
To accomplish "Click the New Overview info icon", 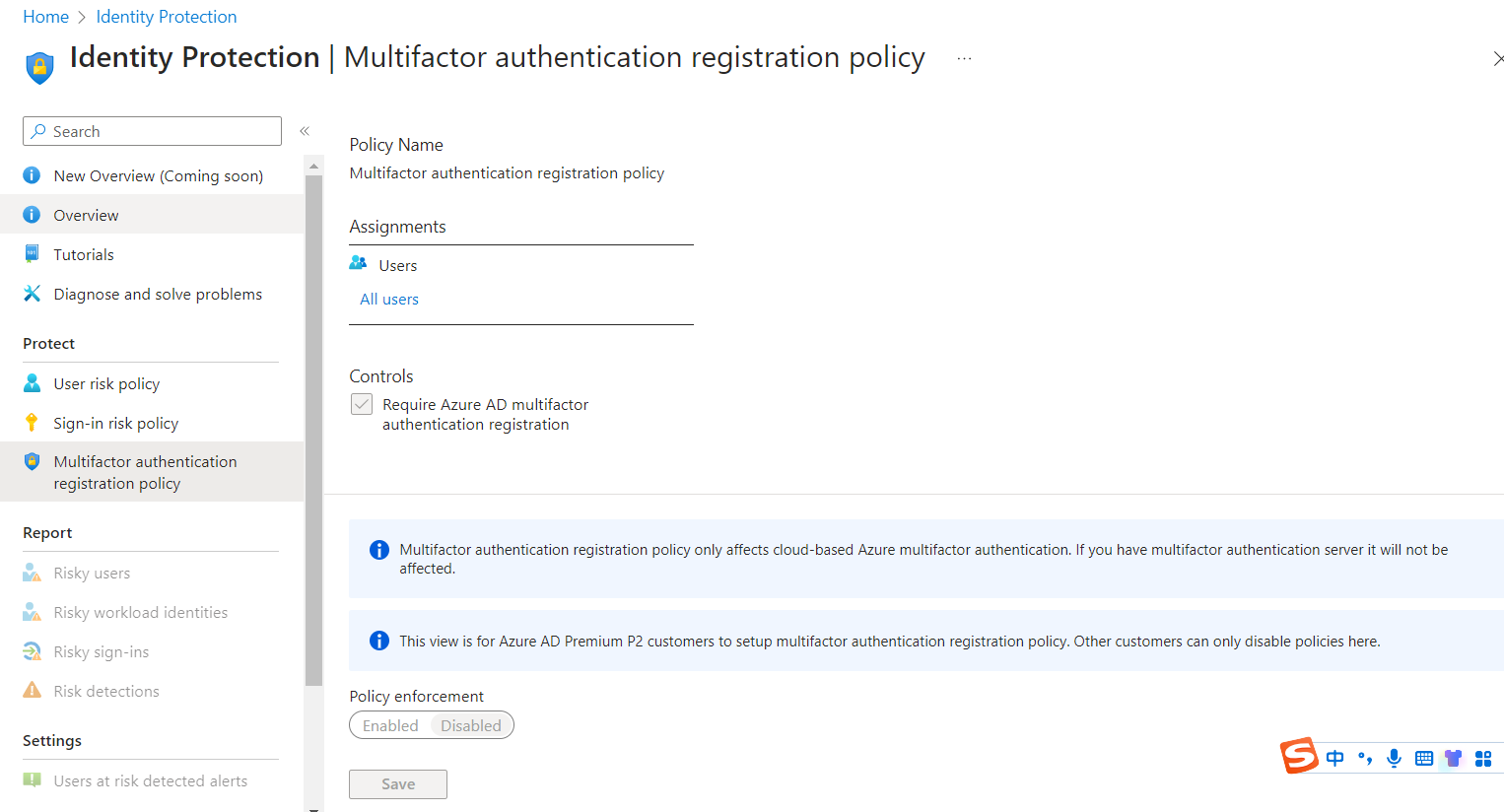I will point(32,175).
